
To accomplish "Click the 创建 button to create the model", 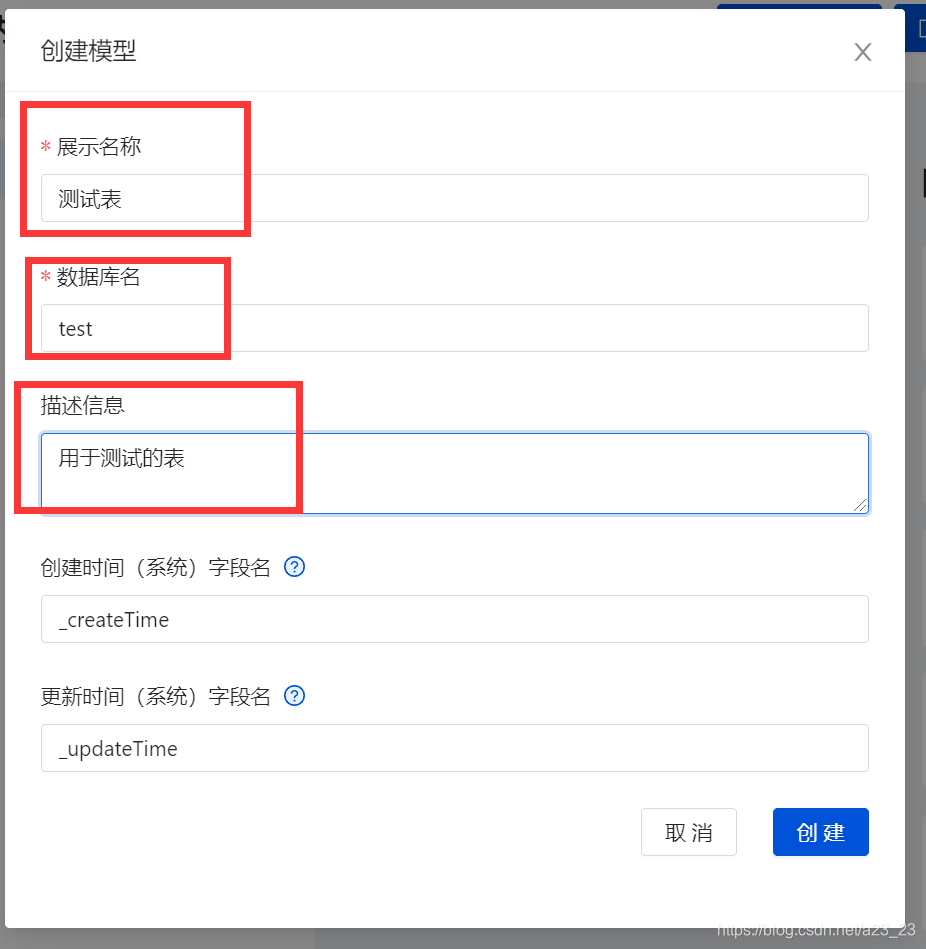I will point(820,832).
